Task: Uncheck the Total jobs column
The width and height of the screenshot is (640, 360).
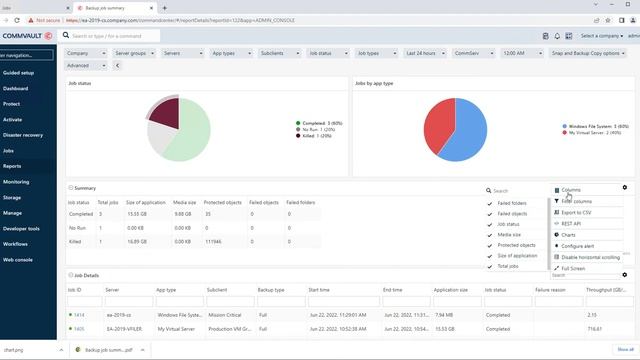Action: [489, 267]
